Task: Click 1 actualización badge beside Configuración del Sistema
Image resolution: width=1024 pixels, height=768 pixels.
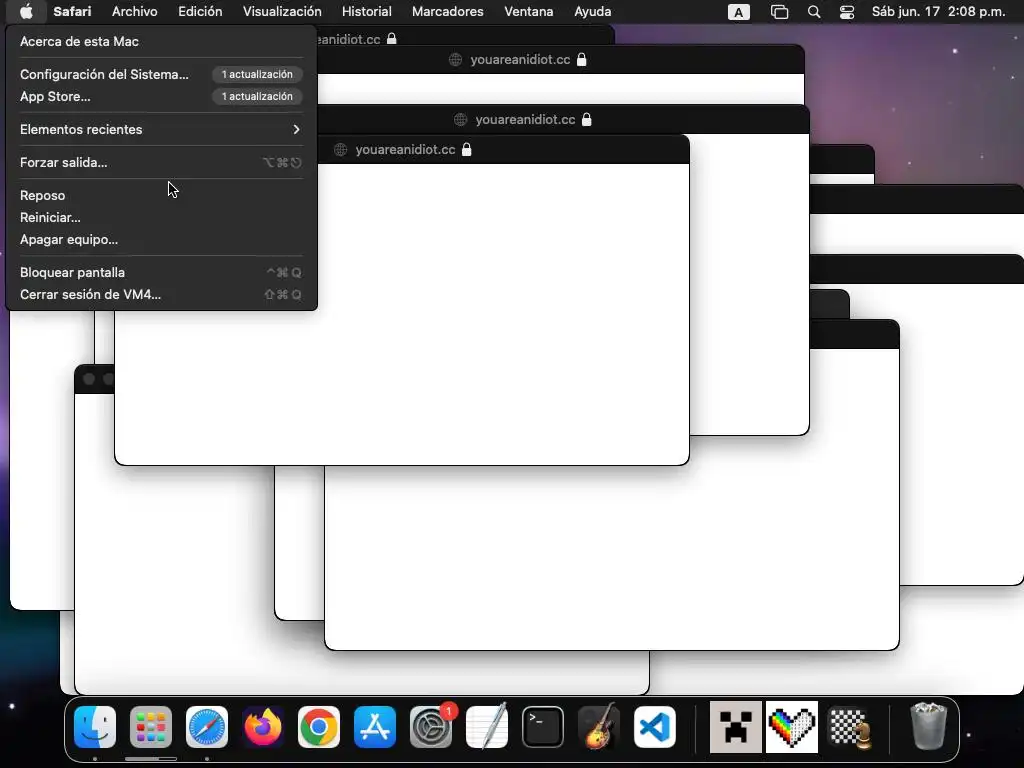Action: pyautogui.click(x=257, y=74)
